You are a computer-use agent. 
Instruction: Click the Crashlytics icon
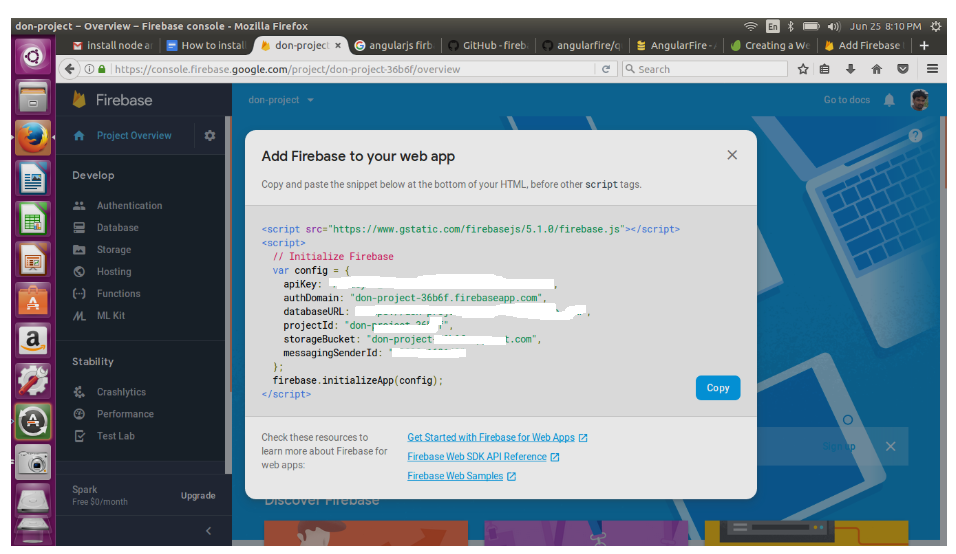coord(79,392)
